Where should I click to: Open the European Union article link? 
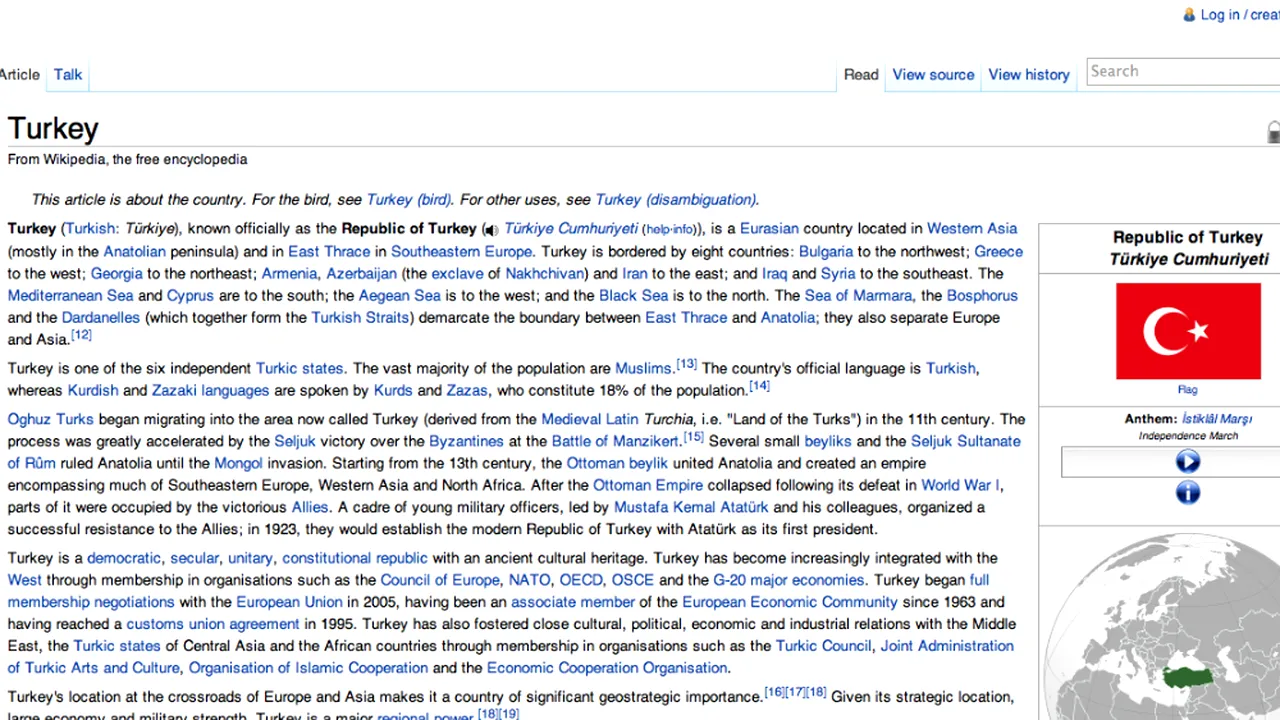point(288,602)
